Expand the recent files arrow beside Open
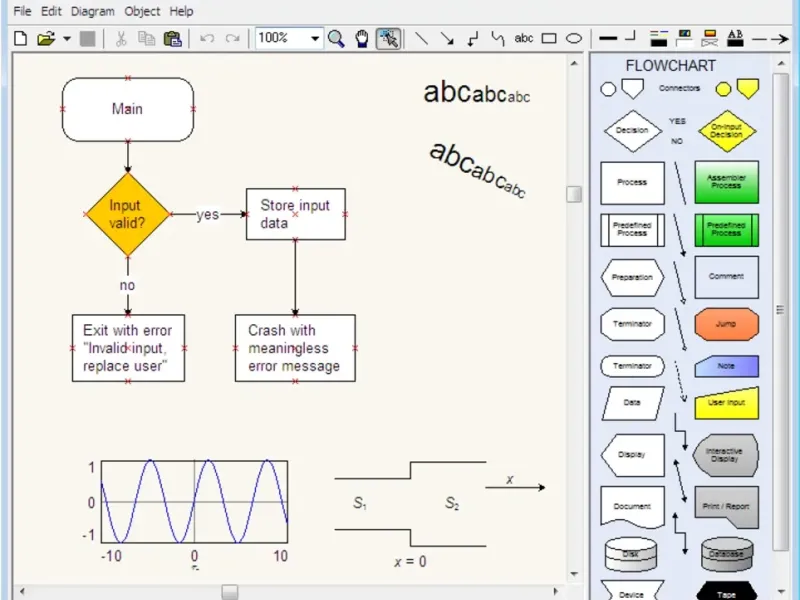 click(67, 39)
